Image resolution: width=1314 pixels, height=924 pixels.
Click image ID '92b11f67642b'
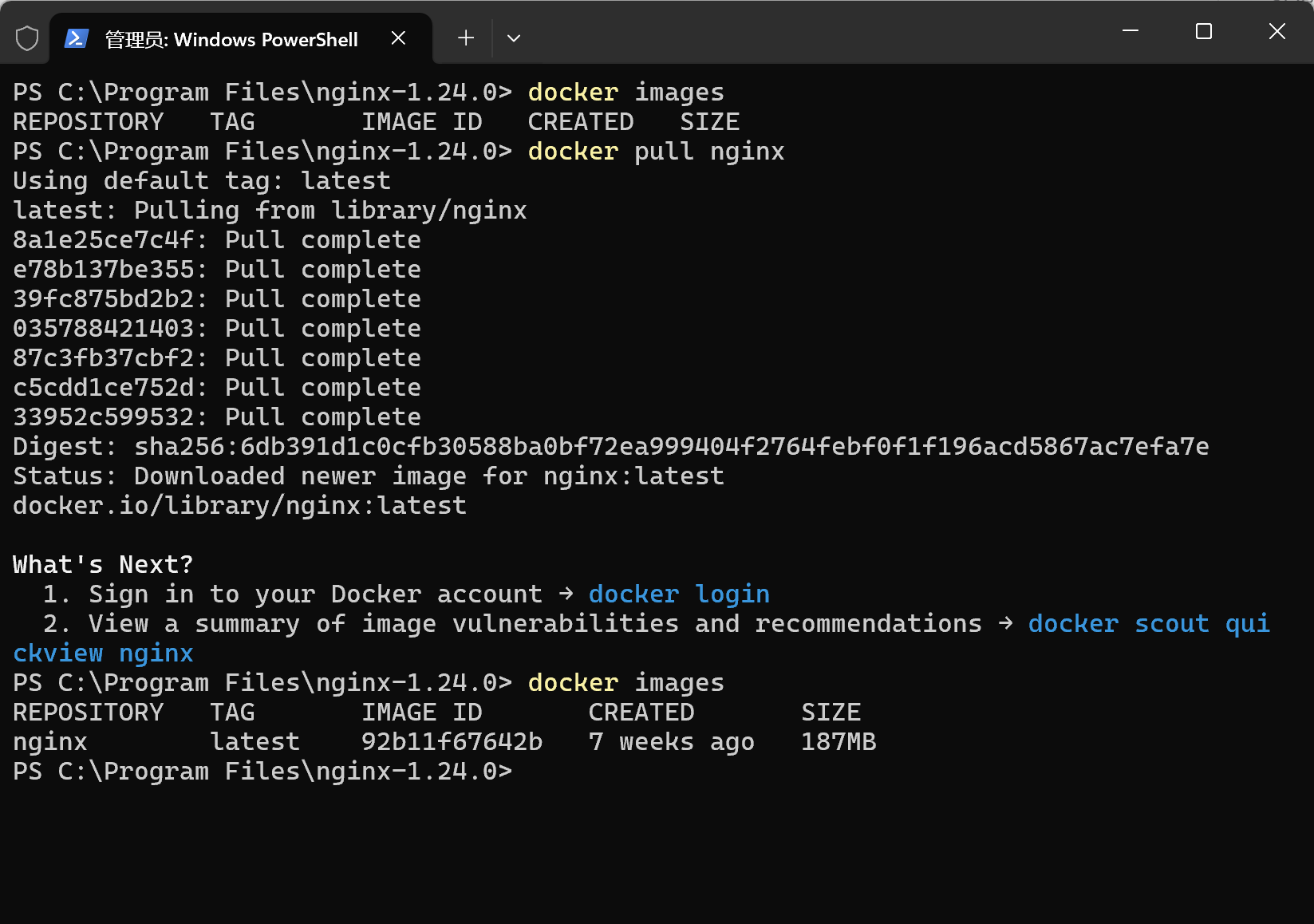(x=452, y=742)
